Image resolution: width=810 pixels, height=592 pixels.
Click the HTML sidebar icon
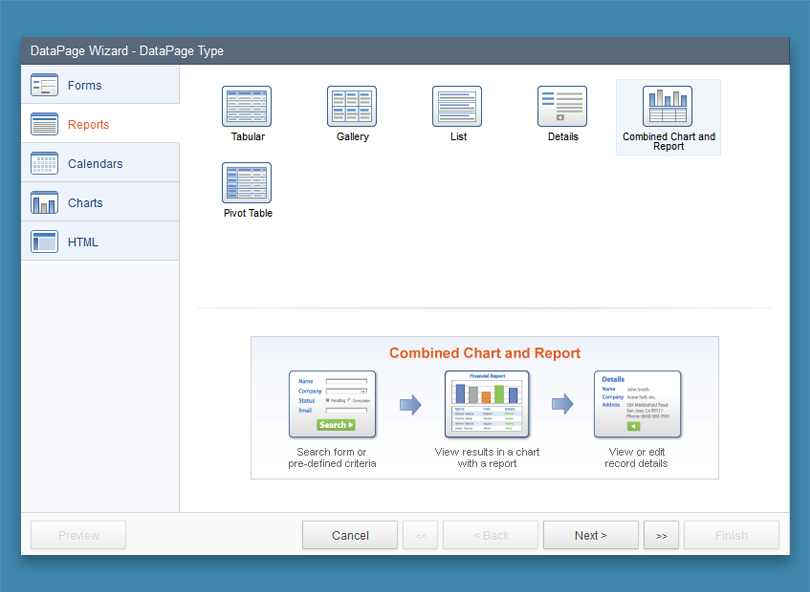(45, 241)
